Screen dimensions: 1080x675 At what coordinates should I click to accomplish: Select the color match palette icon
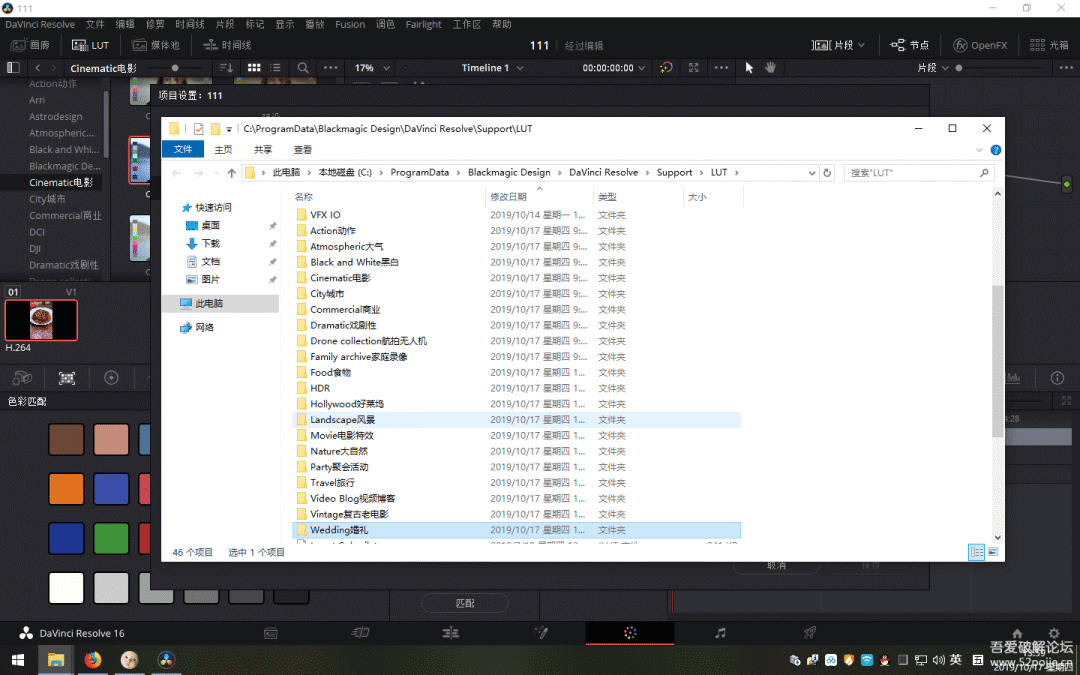click(x=67, y=377)
